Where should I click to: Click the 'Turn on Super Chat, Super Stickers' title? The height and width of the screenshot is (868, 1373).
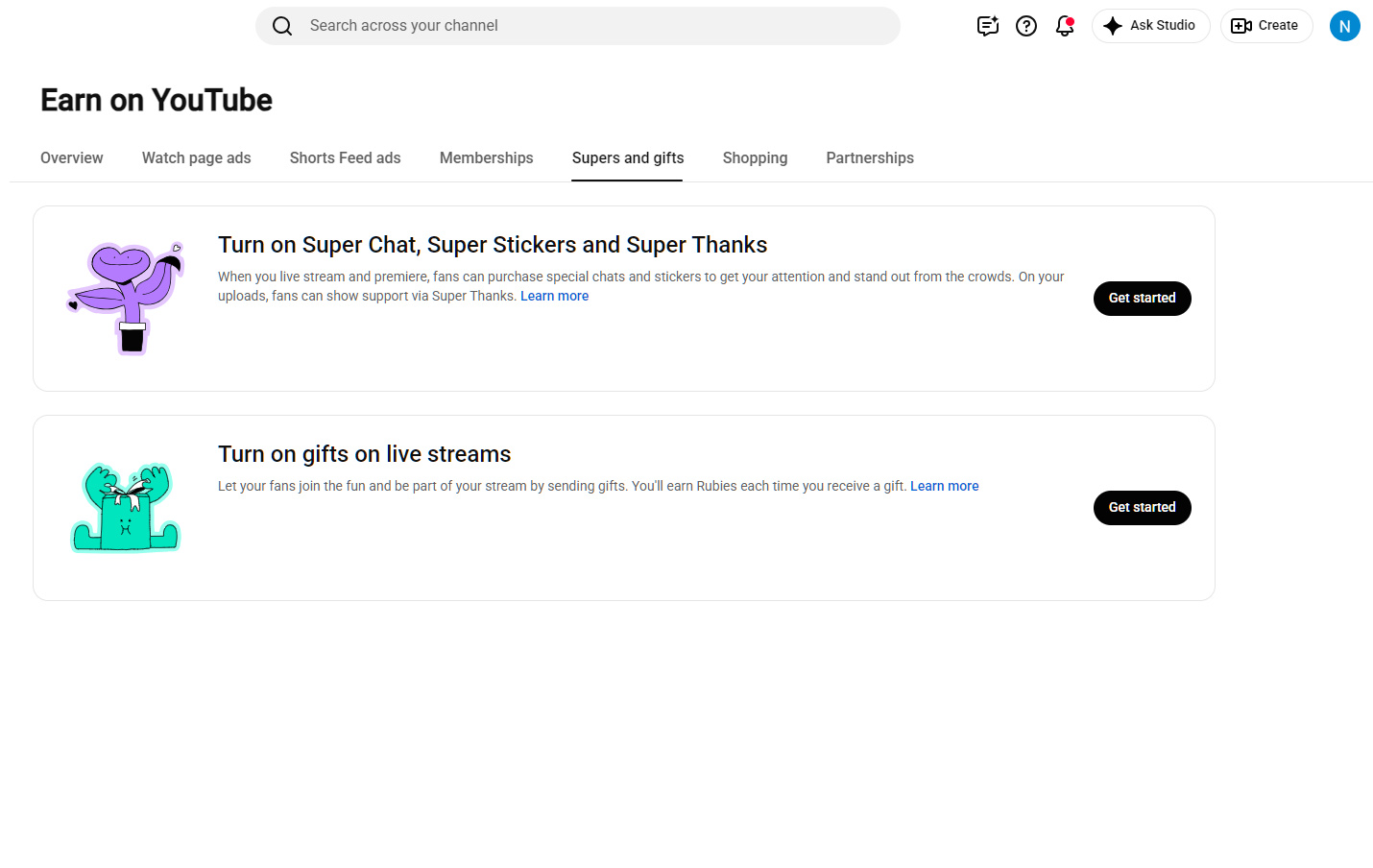pos(493,245)
